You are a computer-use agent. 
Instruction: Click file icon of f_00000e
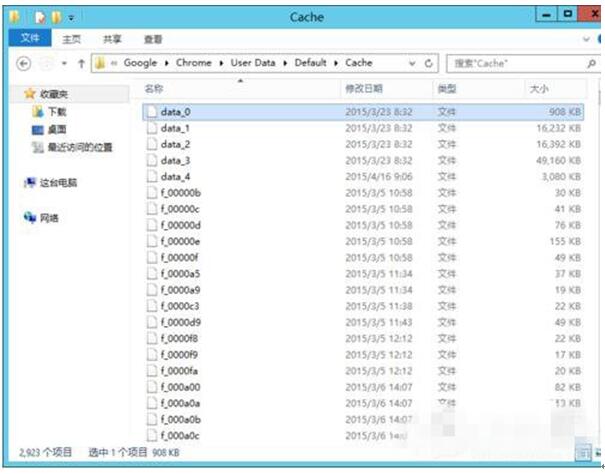pos(152,242)
